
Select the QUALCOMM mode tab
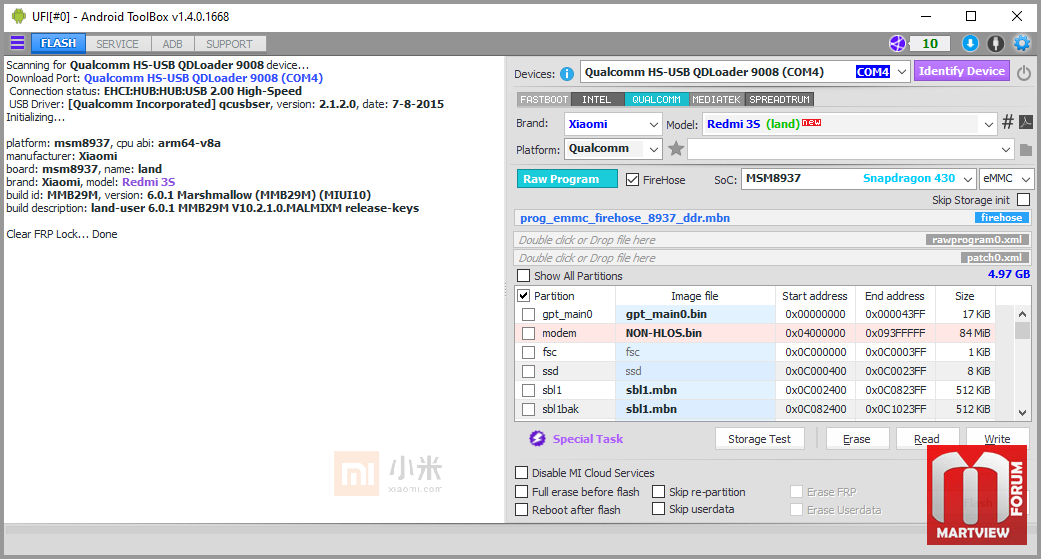[x=656, y=100]
